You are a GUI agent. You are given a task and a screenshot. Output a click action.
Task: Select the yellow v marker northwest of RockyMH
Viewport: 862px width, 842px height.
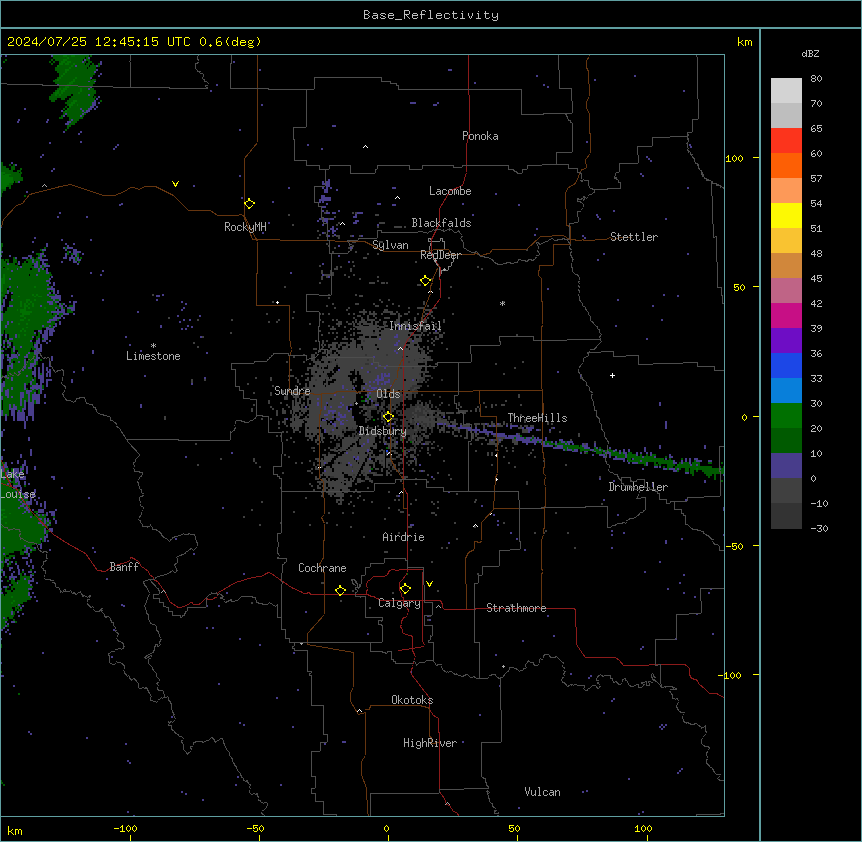[x=175, y=184]
